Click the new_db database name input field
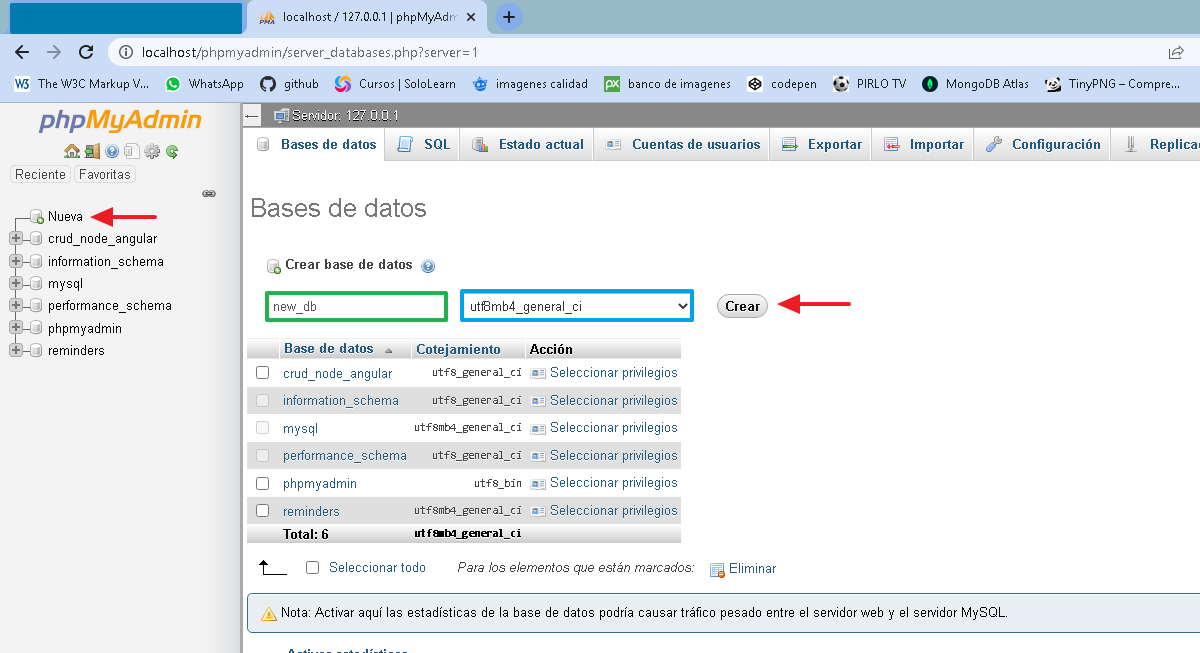Image resolution: width=1200 pixels, height=653 pixels. 355,305
